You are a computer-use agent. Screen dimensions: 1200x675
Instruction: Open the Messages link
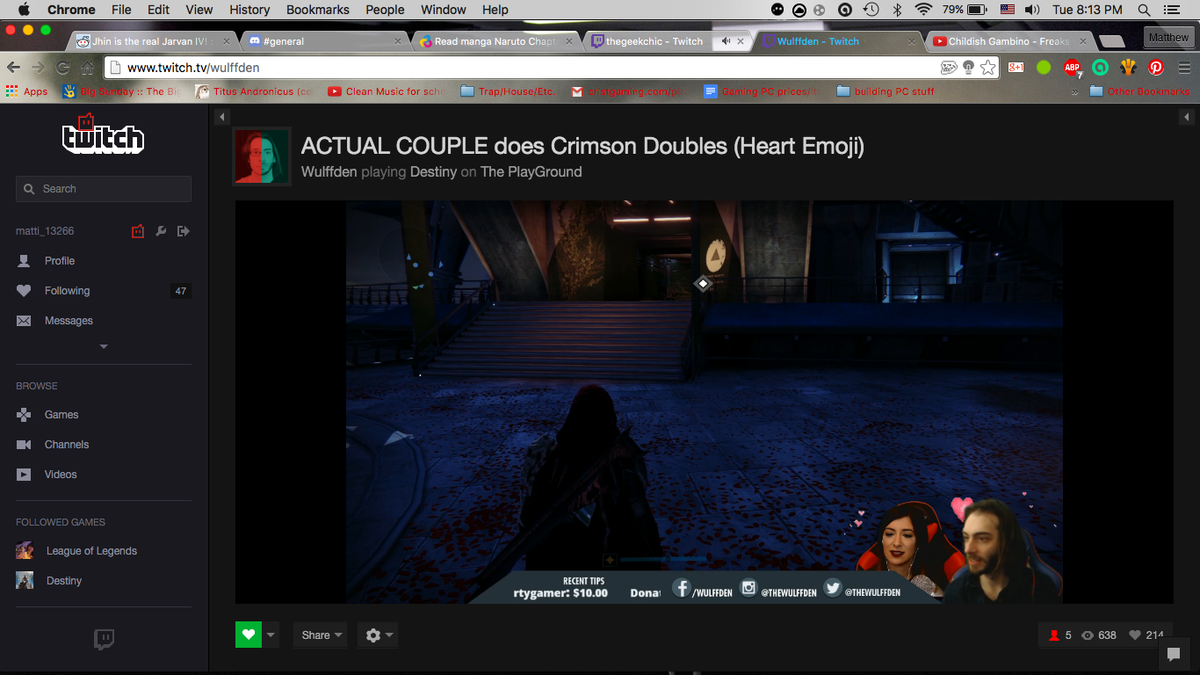[69, 321]
